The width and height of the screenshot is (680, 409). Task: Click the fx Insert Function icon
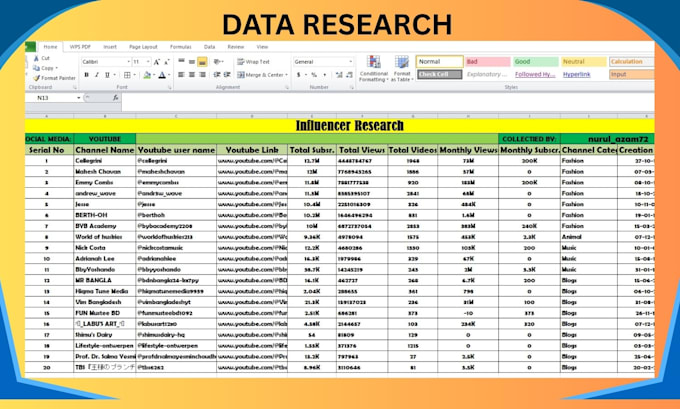coord(115,98)
